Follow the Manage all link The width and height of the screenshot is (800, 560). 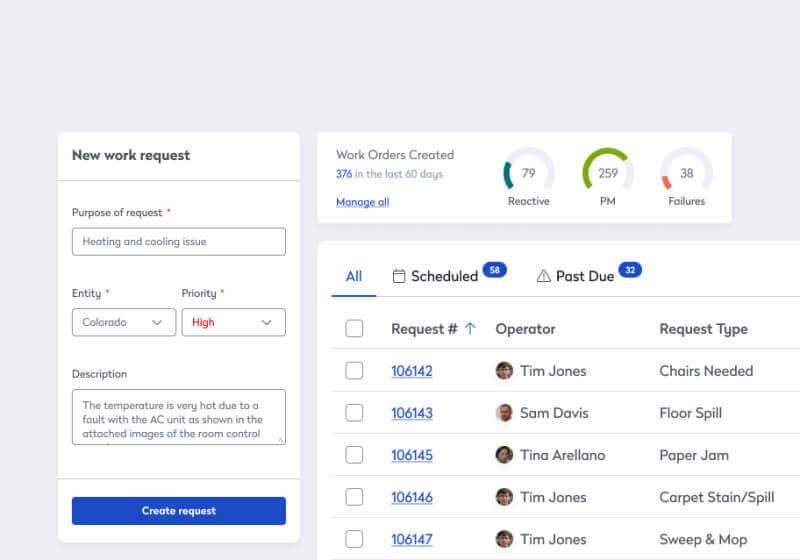362,202
